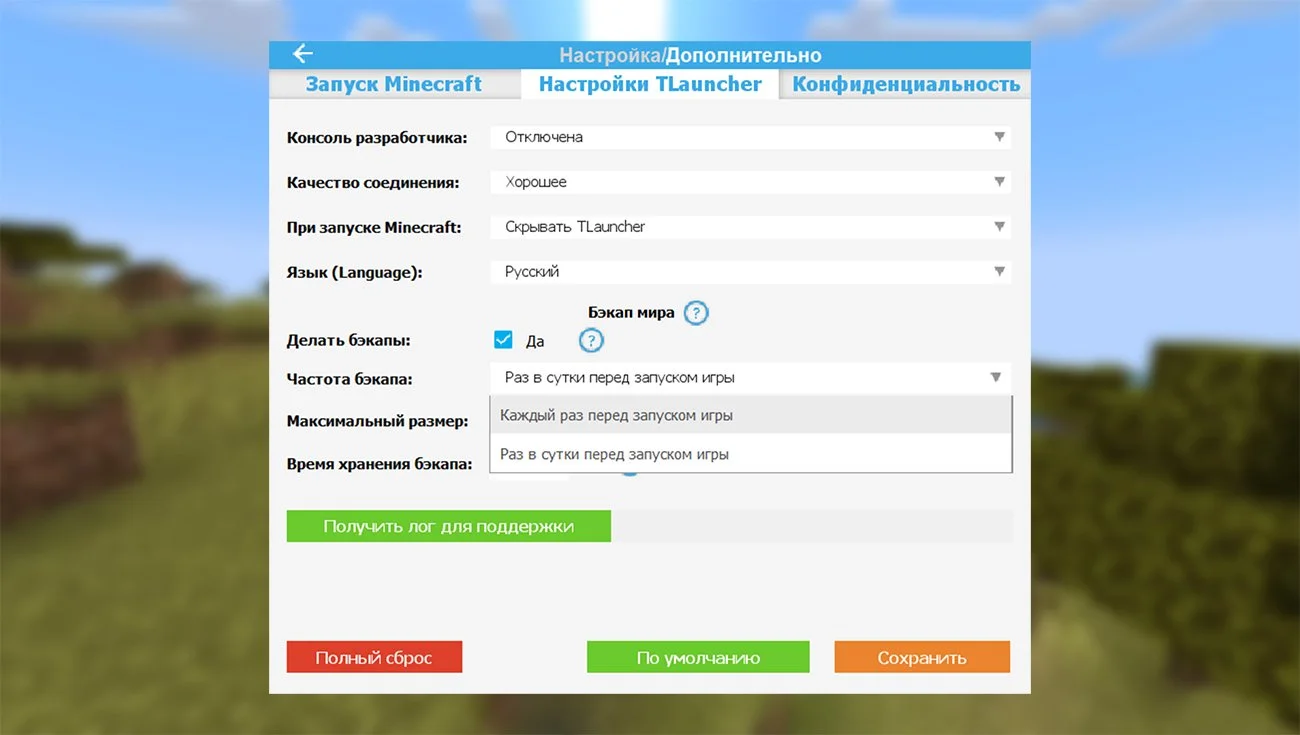Expand При запуске Minecraft dropdown
This screenshot has width=1300, height=735.
click(x=750, y=227)
